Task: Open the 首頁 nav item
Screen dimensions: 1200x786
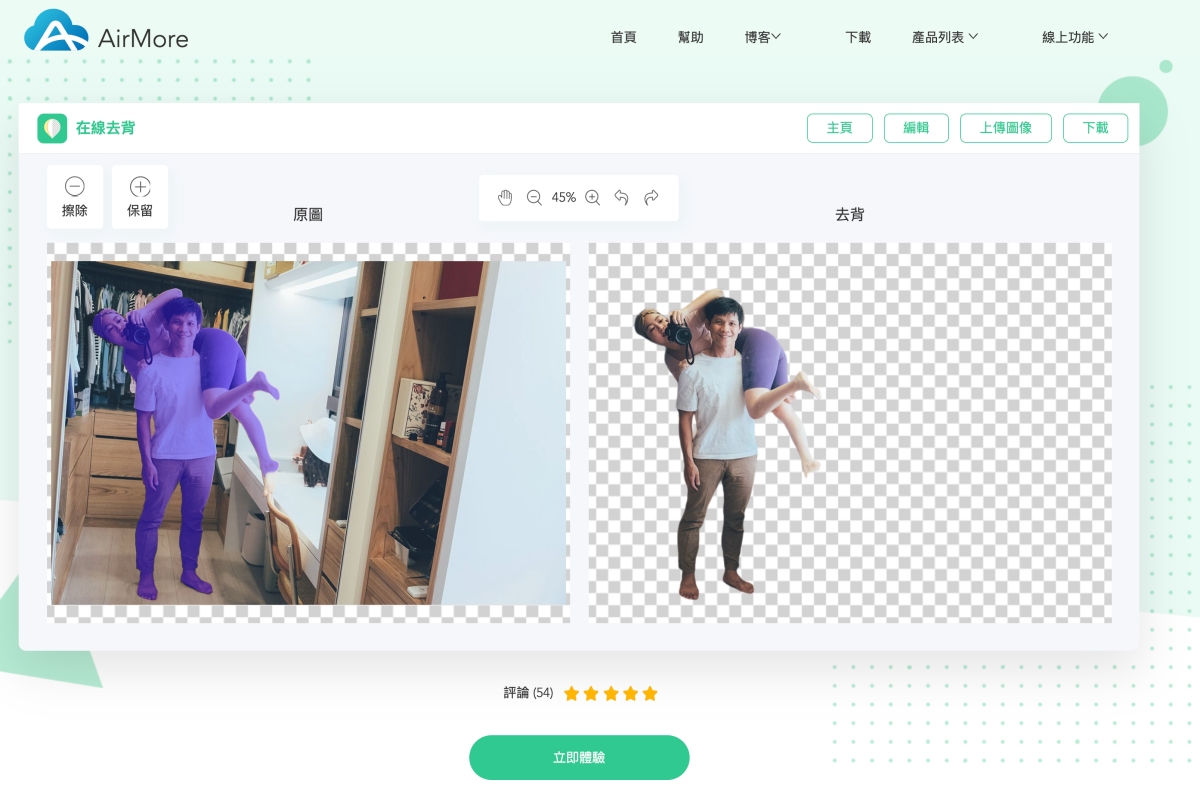Action: tap(623, 37)
